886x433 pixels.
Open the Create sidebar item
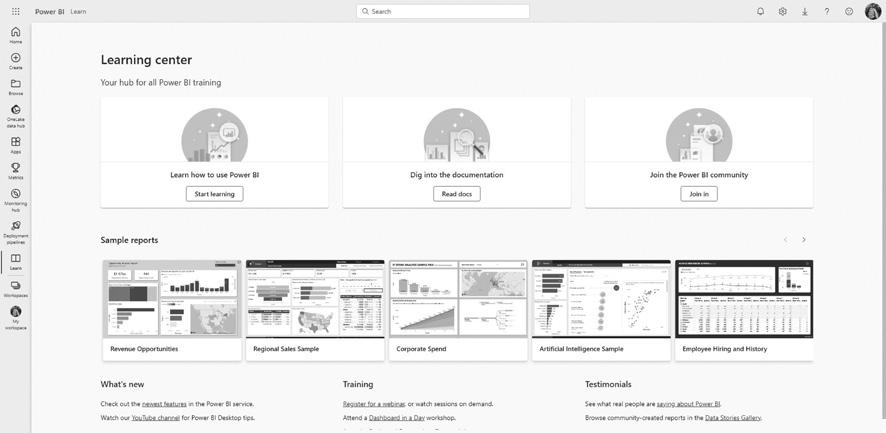click(15, 61)
